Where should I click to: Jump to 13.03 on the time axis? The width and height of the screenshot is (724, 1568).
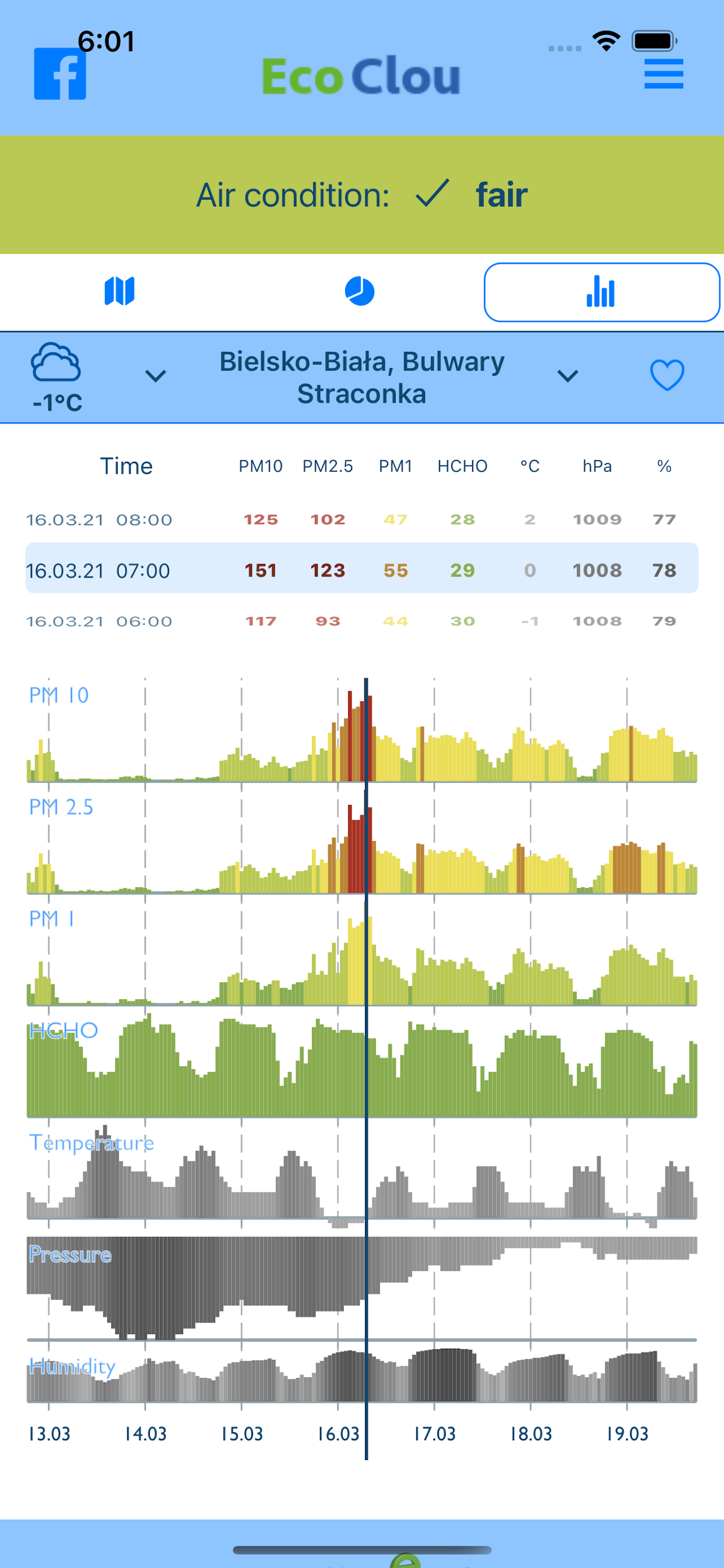(x=50, y=1433)
